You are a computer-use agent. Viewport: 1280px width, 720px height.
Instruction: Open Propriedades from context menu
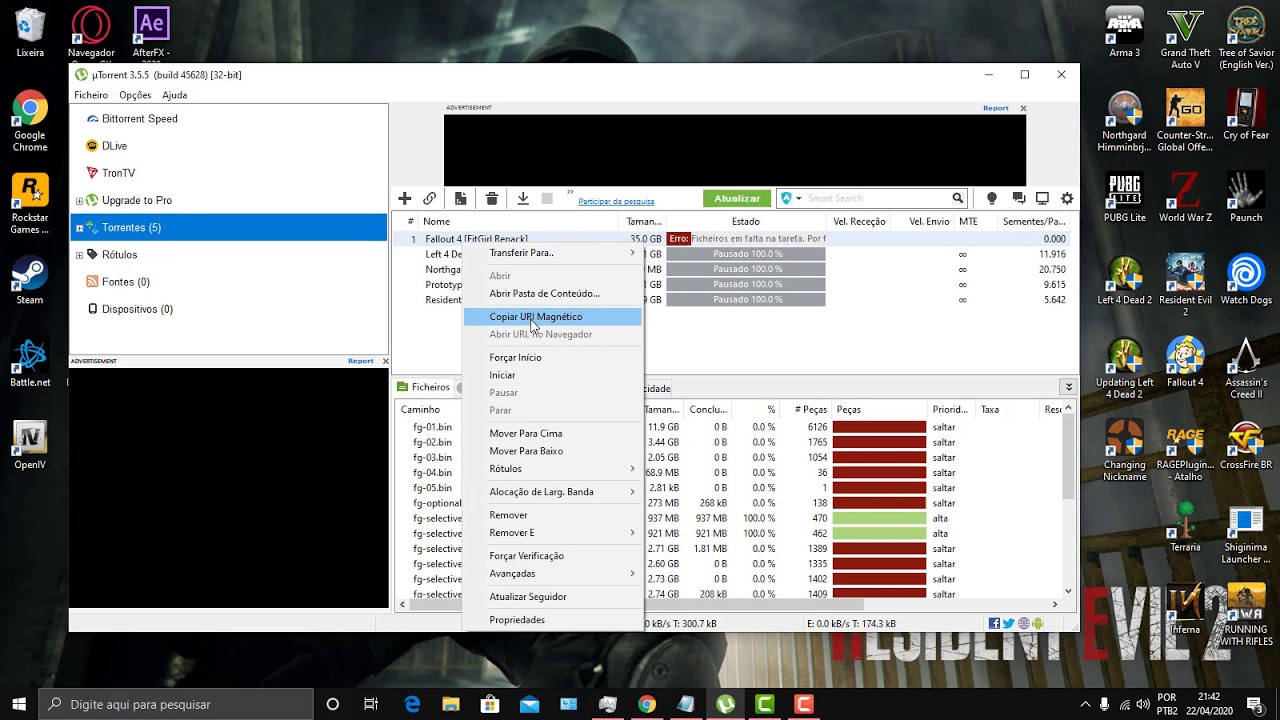pyautogui.click(x=552, y=620)
